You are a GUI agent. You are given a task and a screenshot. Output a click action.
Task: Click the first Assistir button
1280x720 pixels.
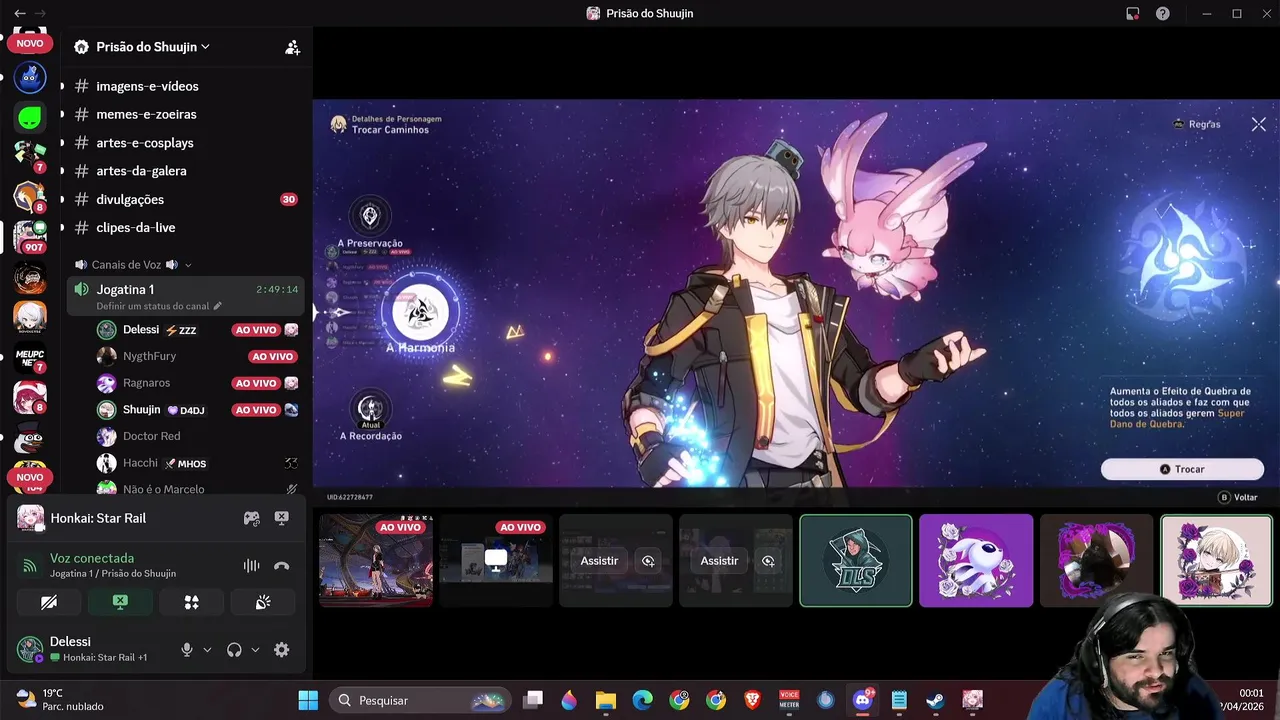tap(599, 561)
